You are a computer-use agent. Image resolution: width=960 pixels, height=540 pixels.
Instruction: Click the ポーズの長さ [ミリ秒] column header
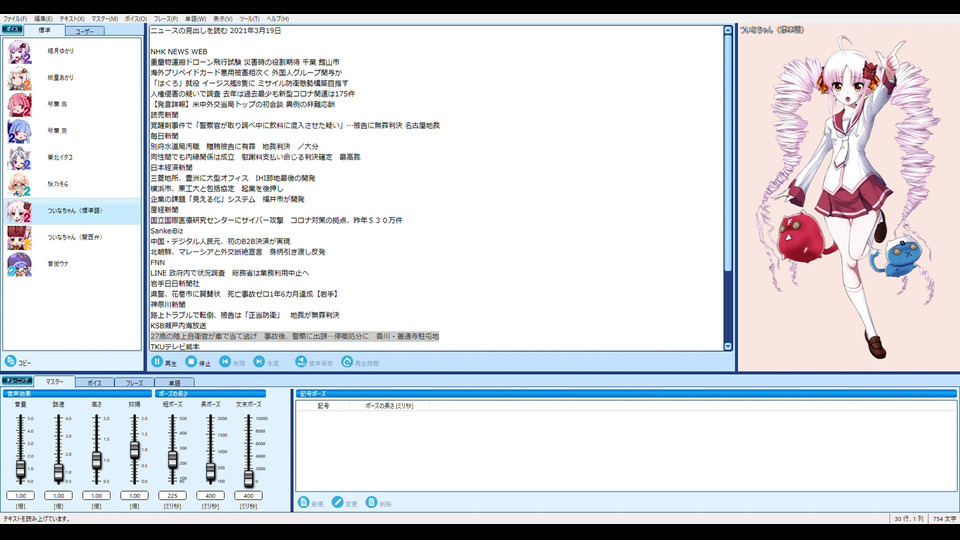click(x=389, y=406)
